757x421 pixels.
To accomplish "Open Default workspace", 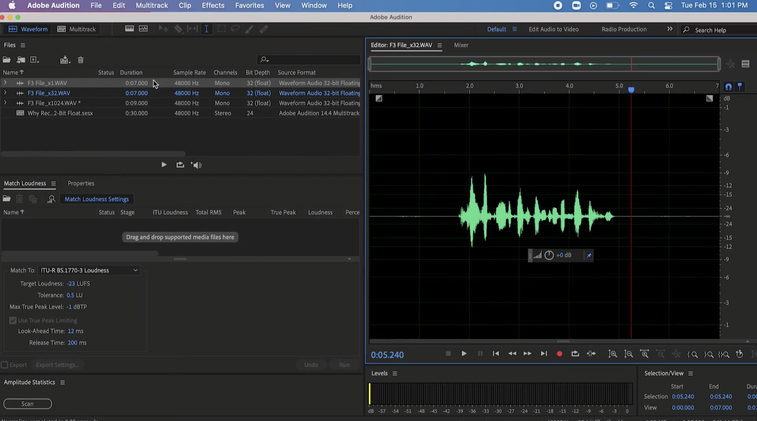I will coord(496,29).
